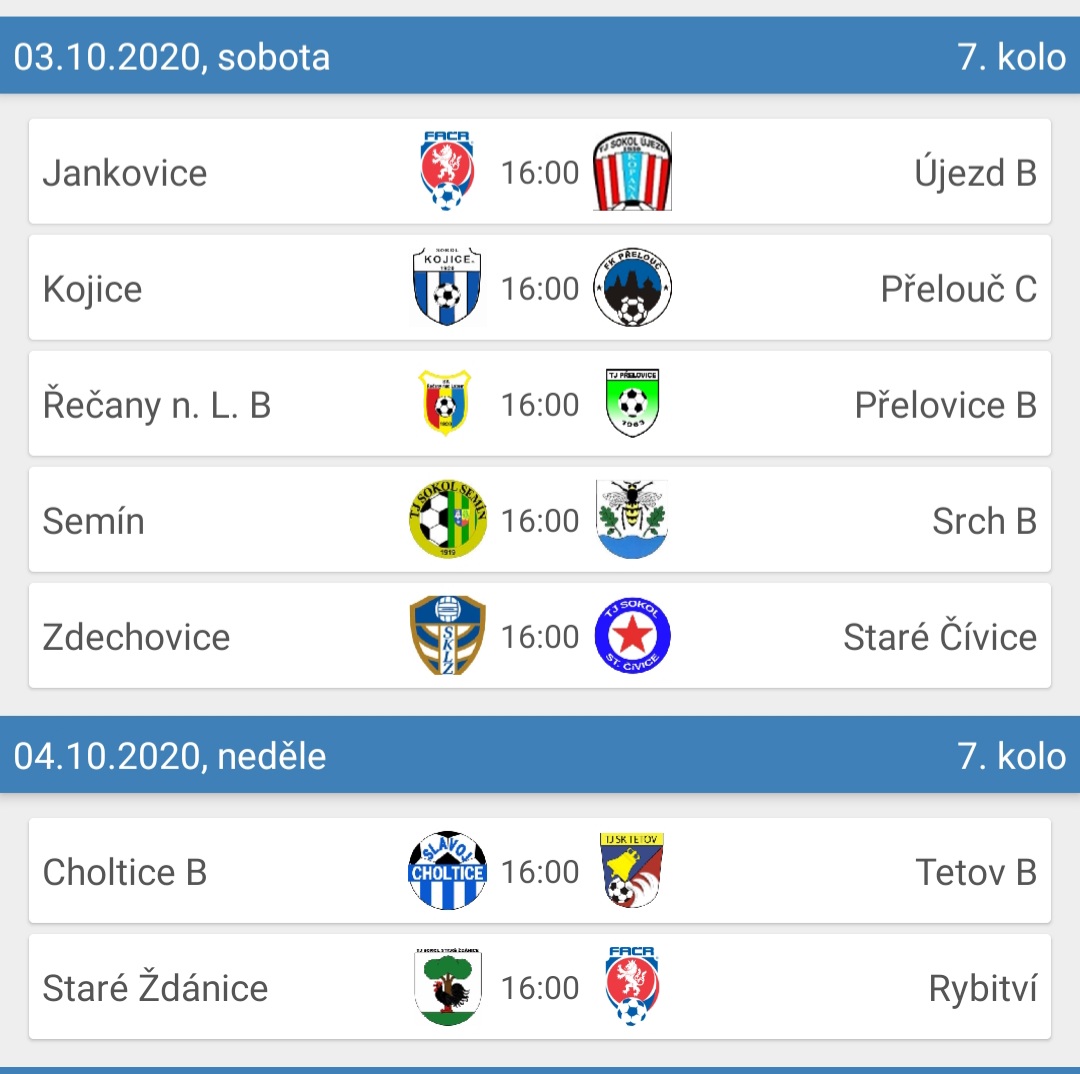The image size is (1080, 1074).
Task: Tap the Staré Čívice red star emblem
Action: [x=632, y=635]
